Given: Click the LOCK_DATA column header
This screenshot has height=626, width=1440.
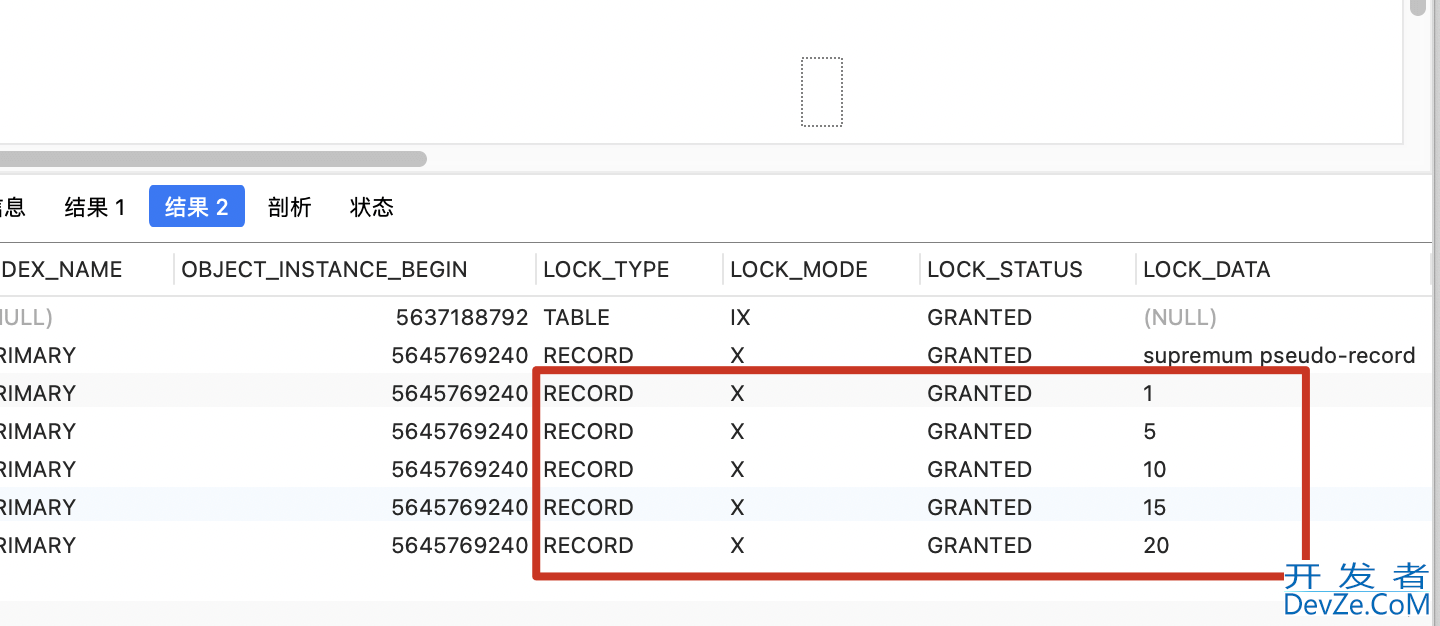Looking at the screenshot, I should (1207, 270).
